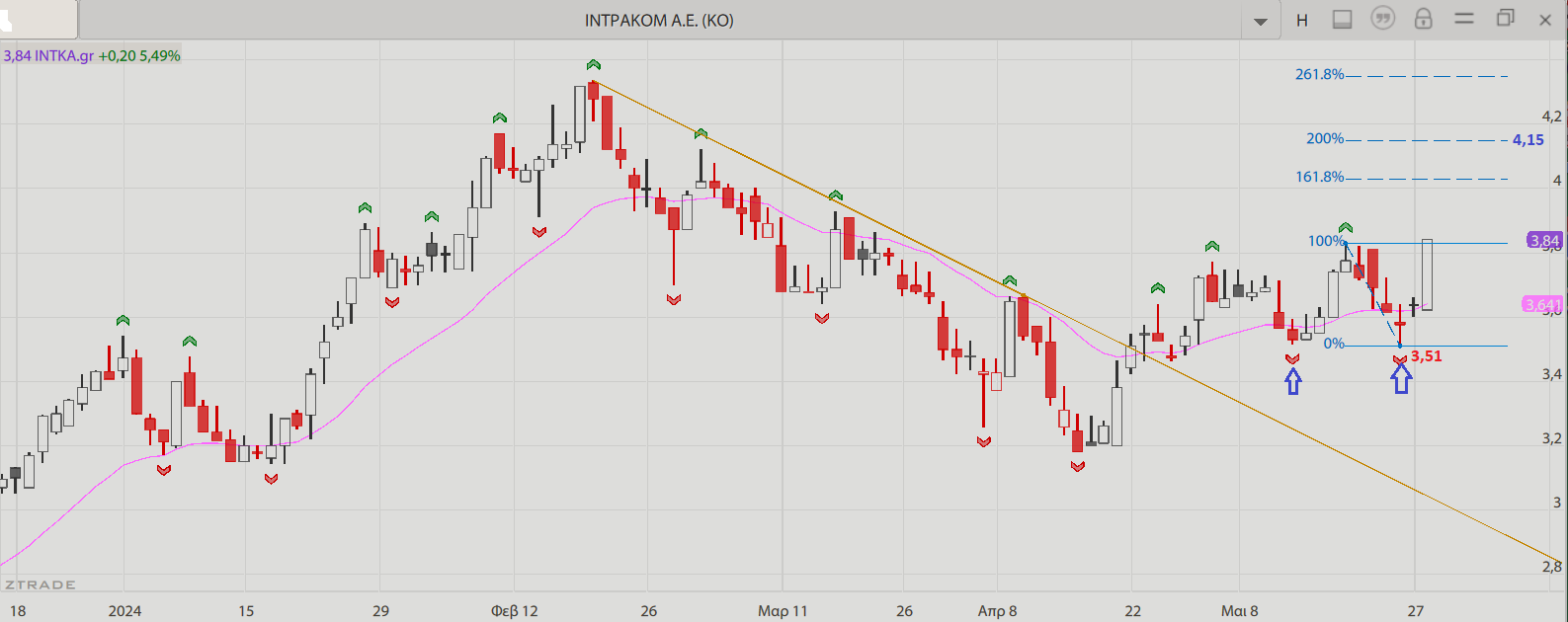Viewport: 1568px width, 622px height.
Task: Click the 2,8 price axis value
Action: [1552, 567]
